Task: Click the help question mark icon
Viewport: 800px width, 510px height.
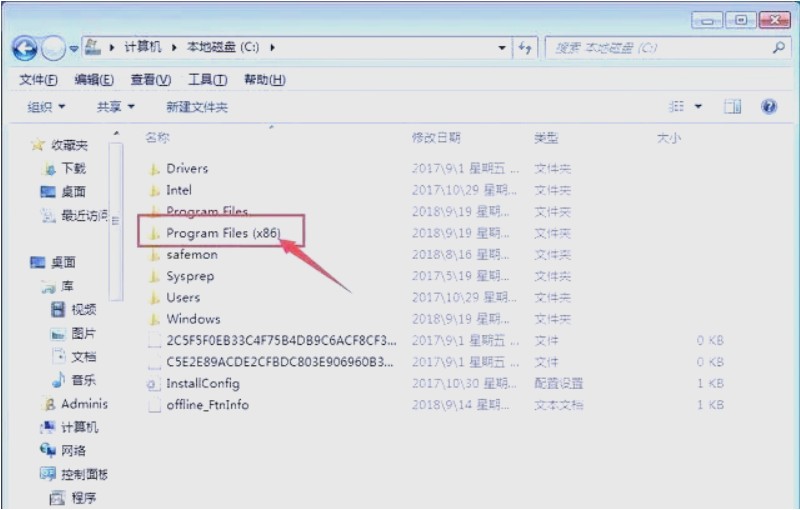Action: click(x=769, y=107)
